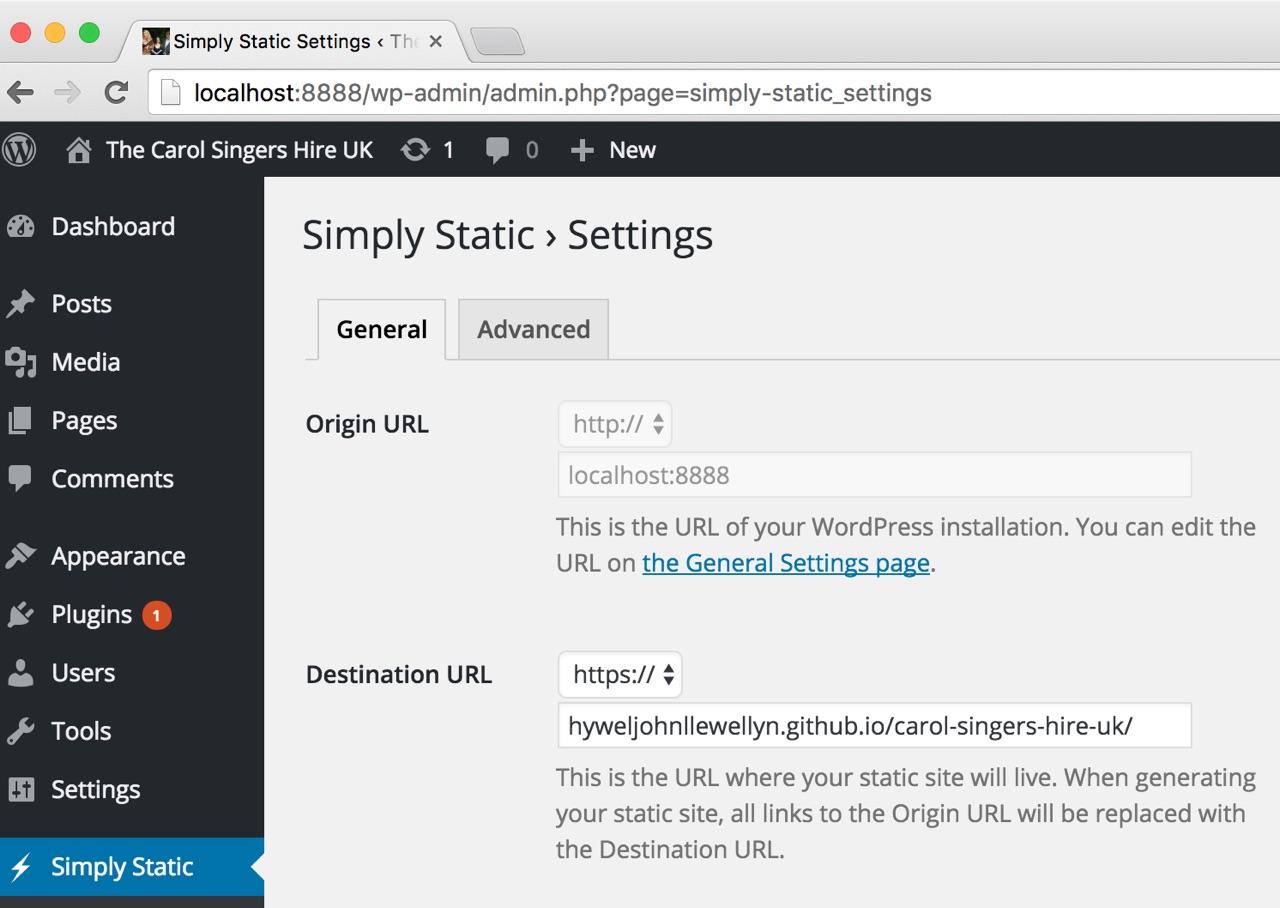Open a new browser tab
This screenshot has height=908, width=1280.
(x=497, y=42)
